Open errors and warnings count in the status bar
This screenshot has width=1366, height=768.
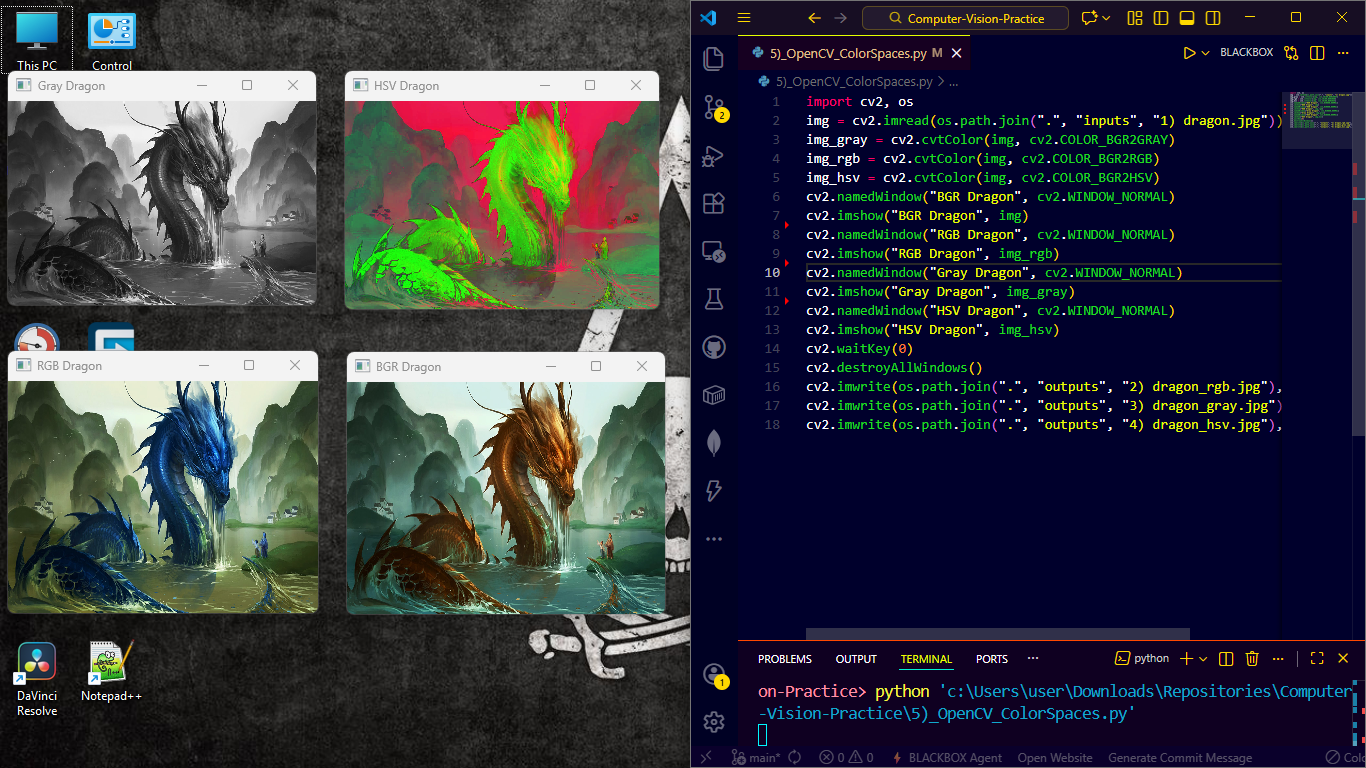pyautogui.click(x=846, y=758)
